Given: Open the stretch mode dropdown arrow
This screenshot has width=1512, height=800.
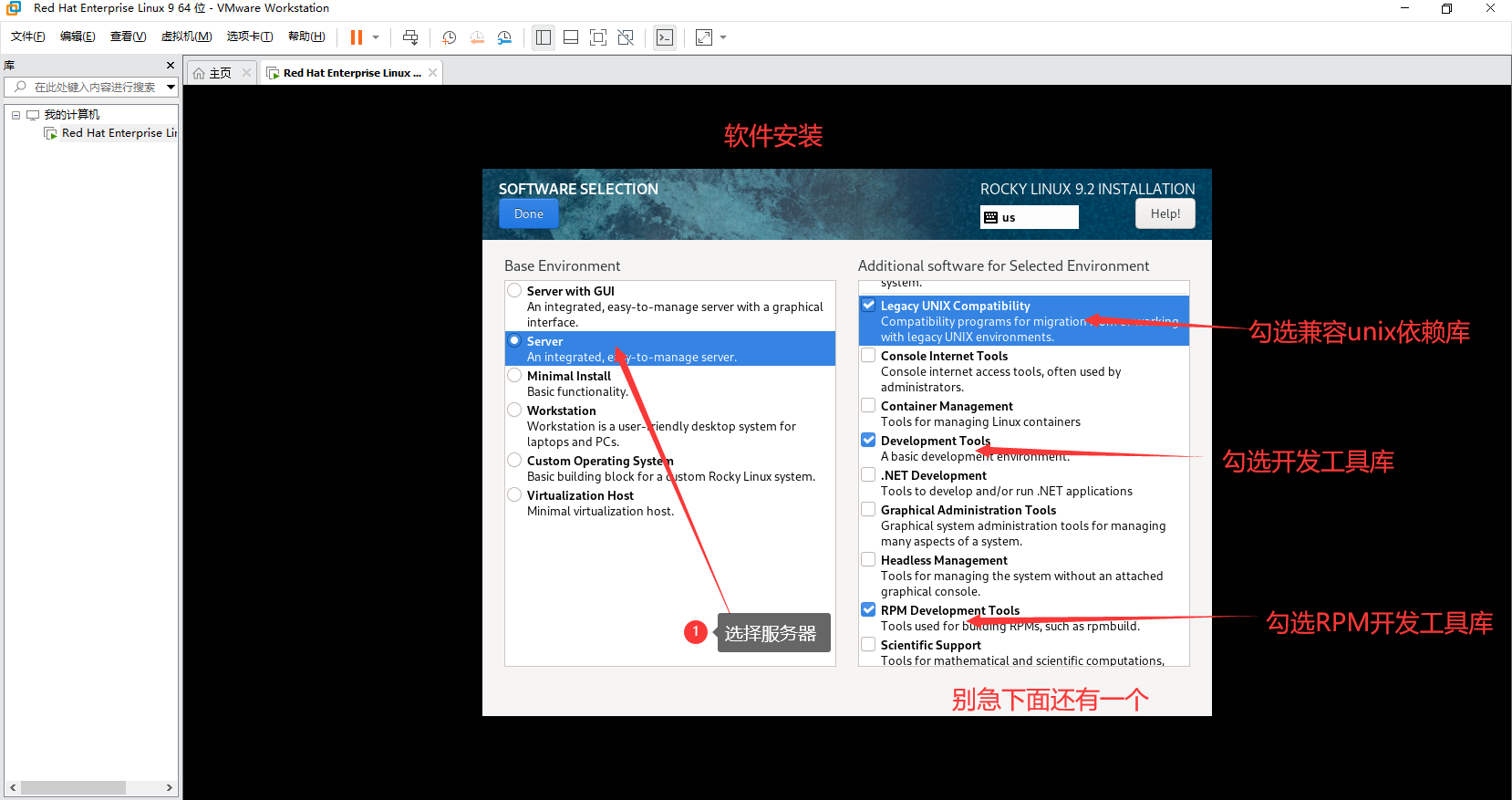Looking at the screenshot, I should pos(723,37).
